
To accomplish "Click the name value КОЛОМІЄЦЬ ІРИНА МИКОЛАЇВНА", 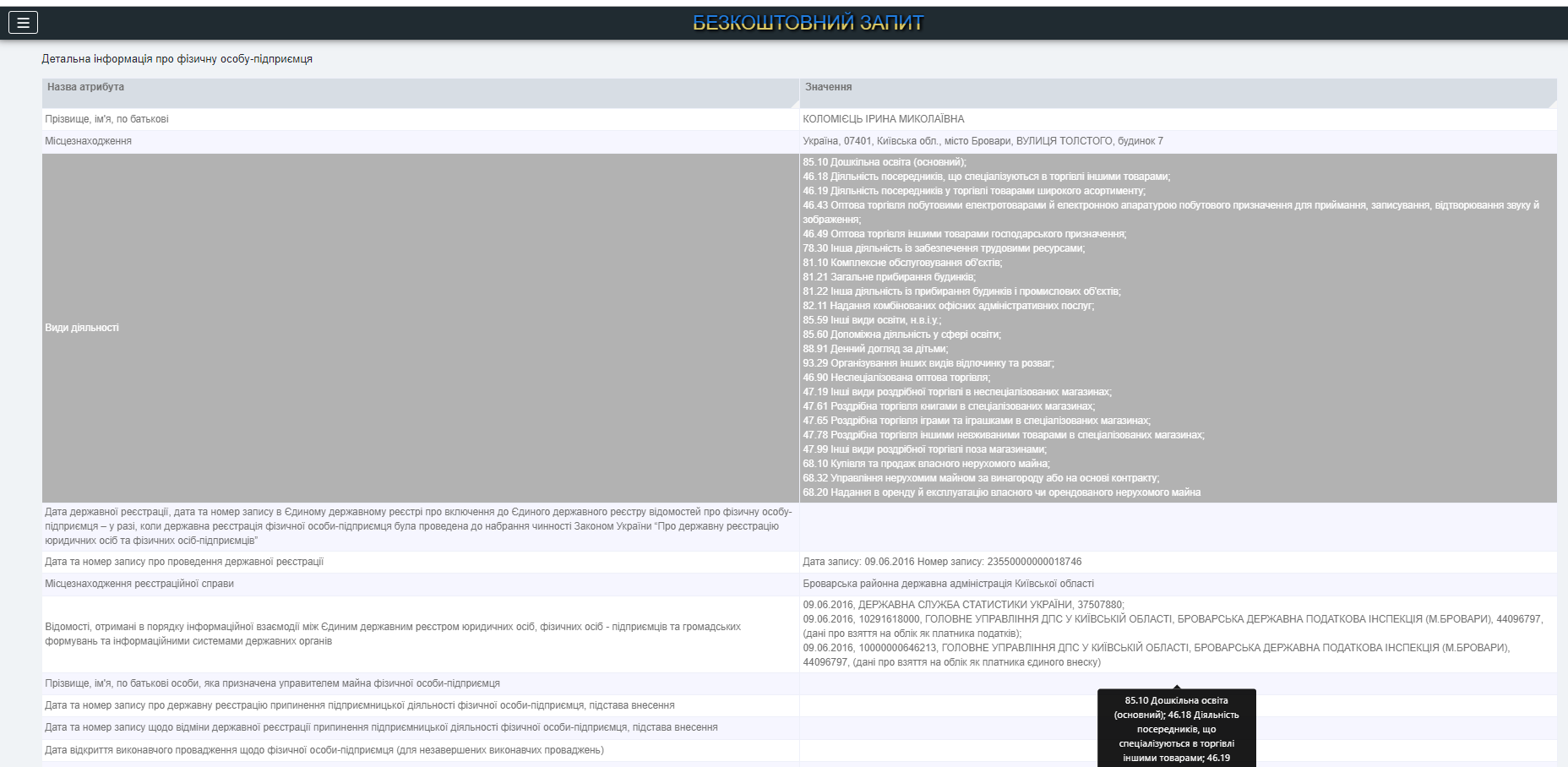I will (883, 119).
